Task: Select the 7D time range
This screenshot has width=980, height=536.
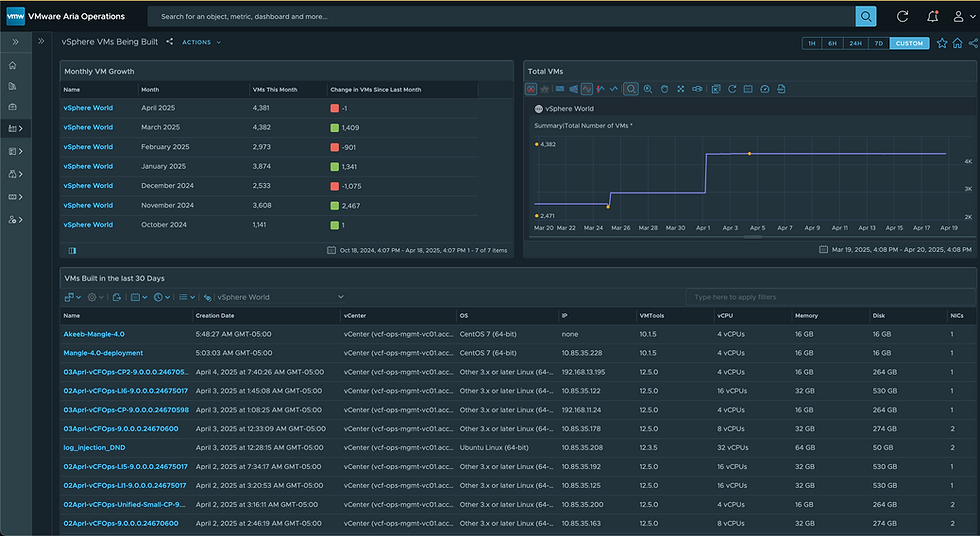Action: [879, 43]
